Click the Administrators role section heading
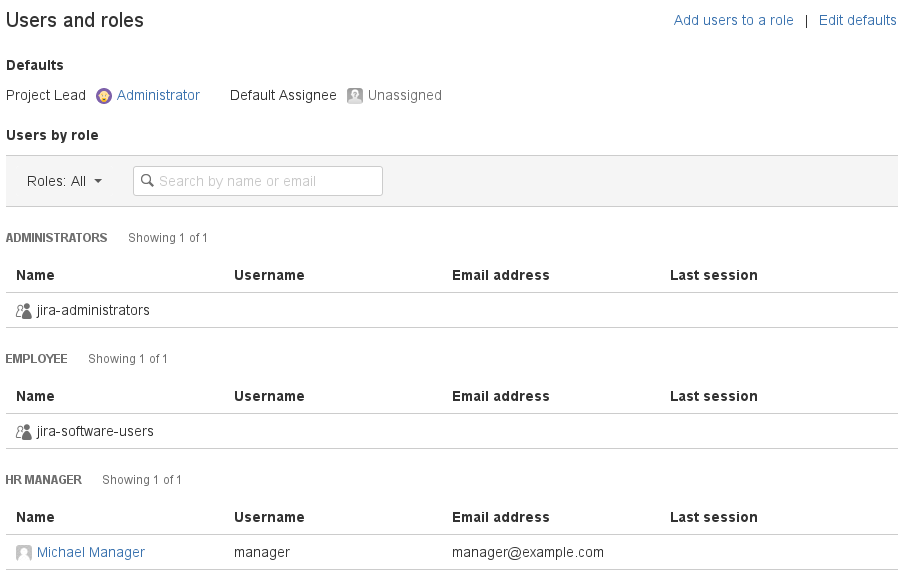 (x=57, y=238)
